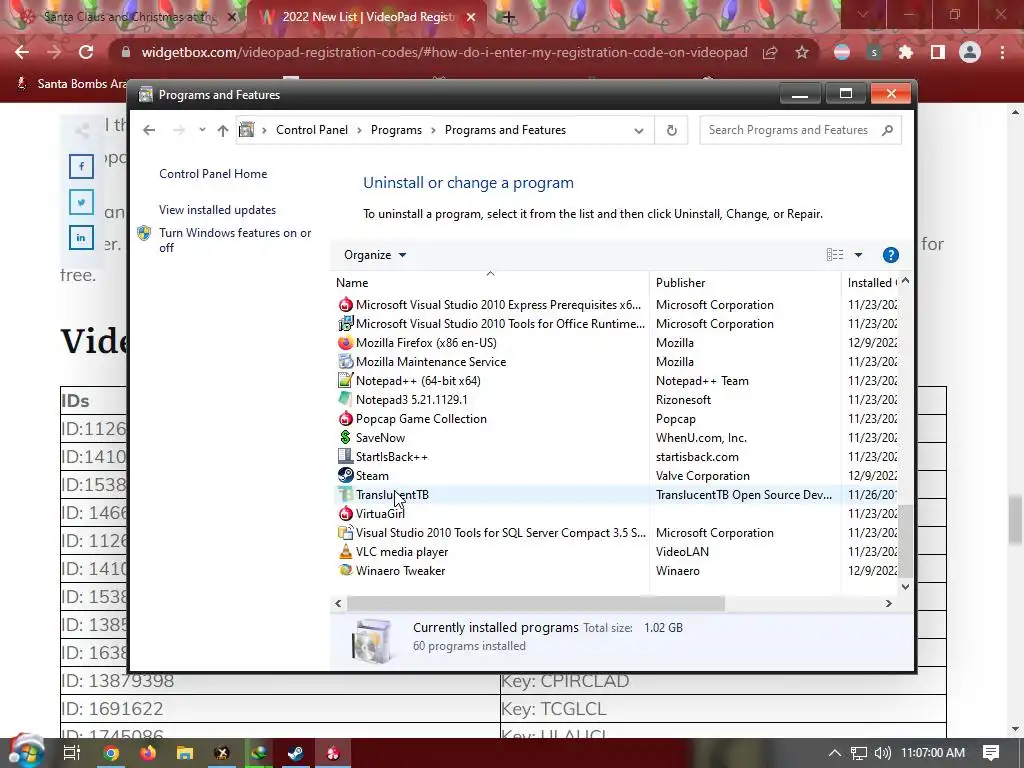This screenshot has height=768, width=1024.
Task: Go to Control Panel Home
Action: pos(213,174)
